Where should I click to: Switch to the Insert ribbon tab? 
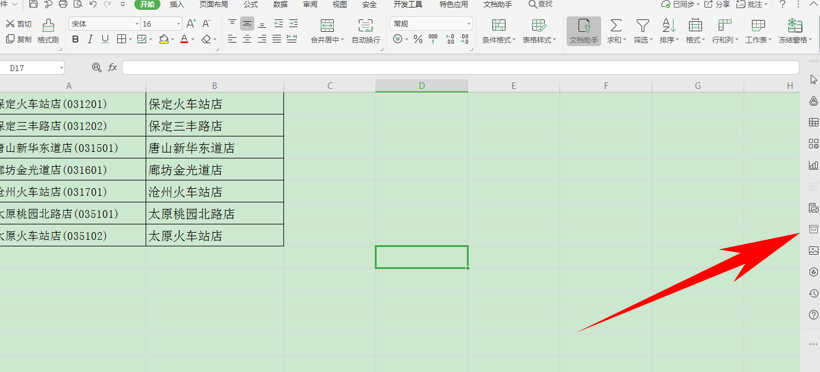177,4
